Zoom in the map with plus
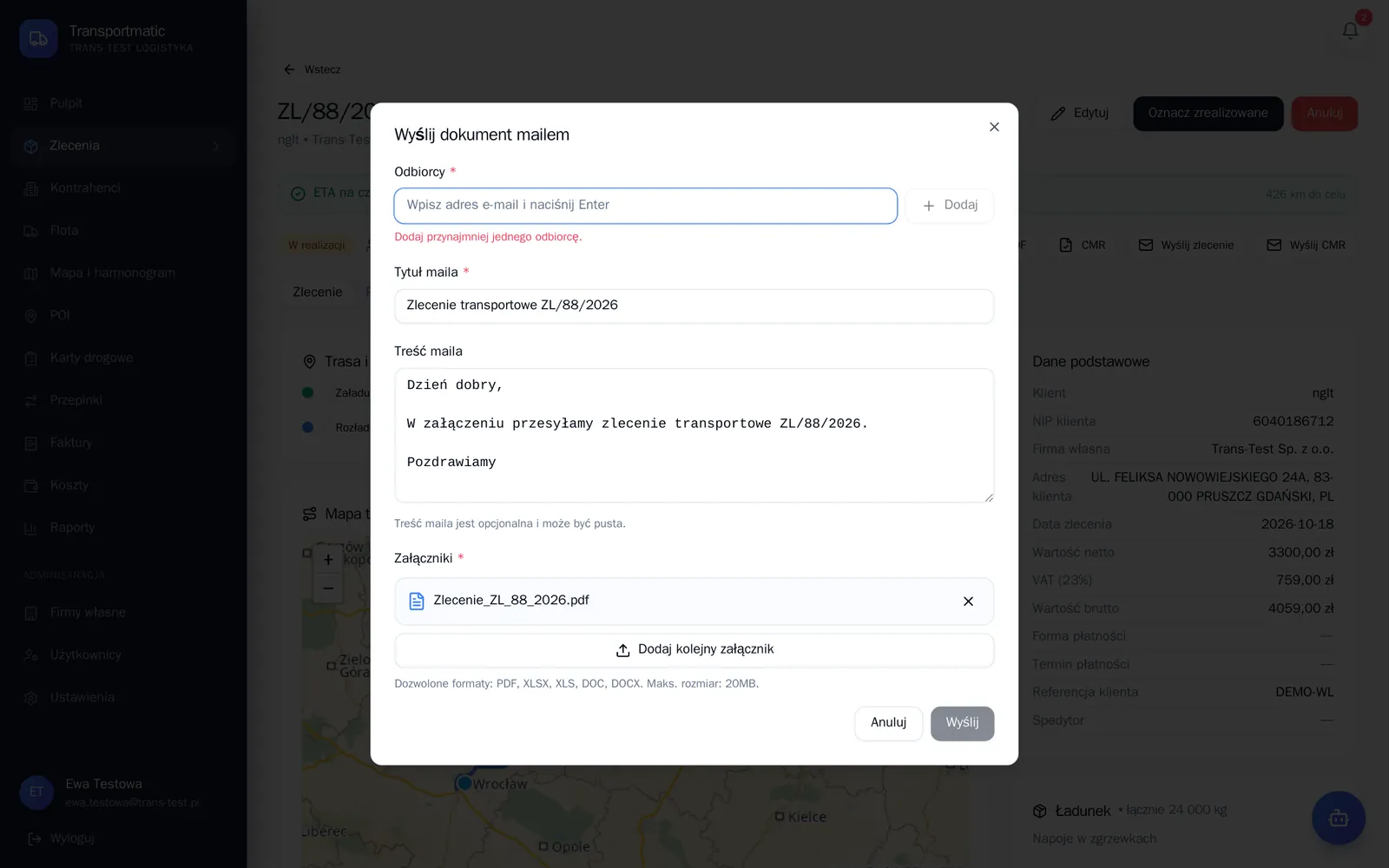The height and width of the screenshot is (868, 1389). tap(328, 560)
